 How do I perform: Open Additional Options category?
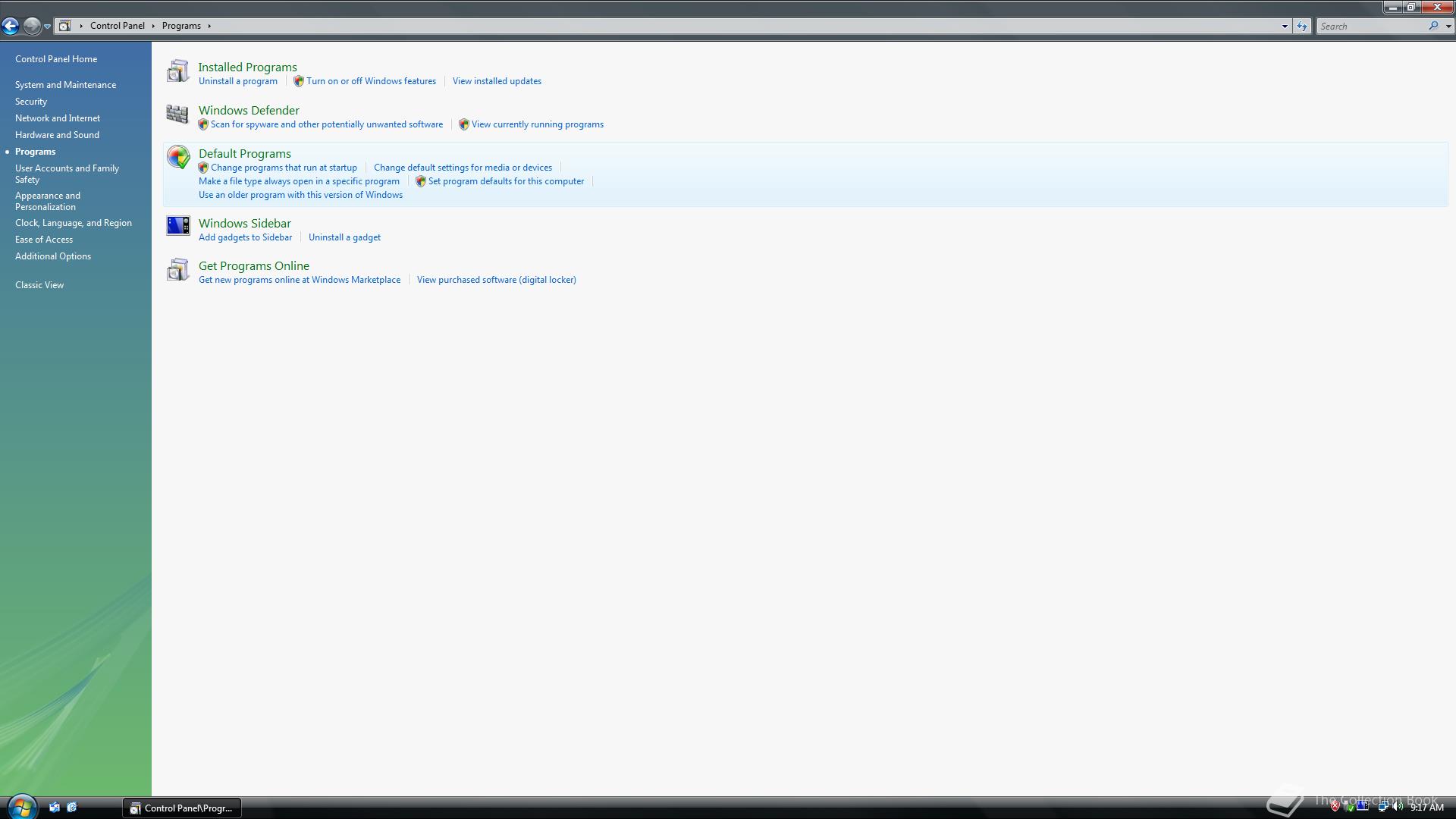pyautogui.click(x=53, y=256)
